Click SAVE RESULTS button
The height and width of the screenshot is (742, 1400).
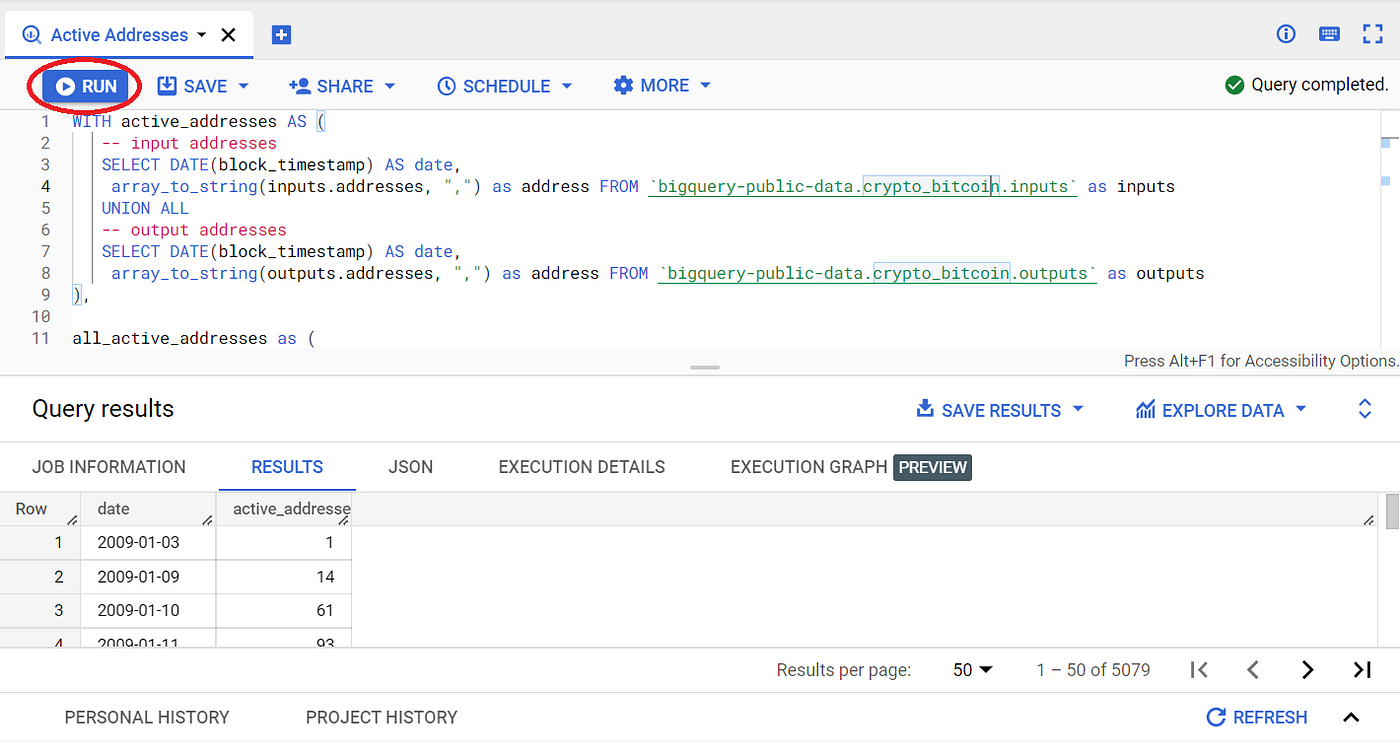[989, 410]
